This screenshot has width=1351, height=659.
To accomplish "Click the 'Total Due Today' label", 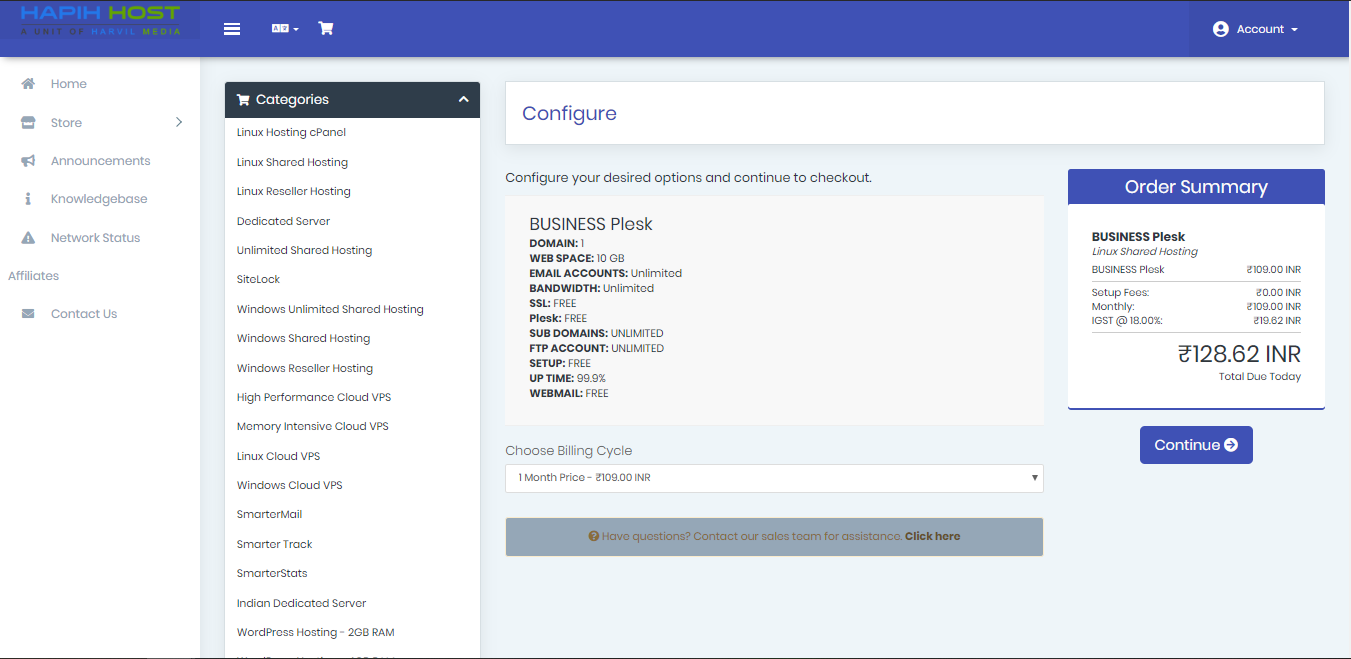I will tap(1260, 377).
